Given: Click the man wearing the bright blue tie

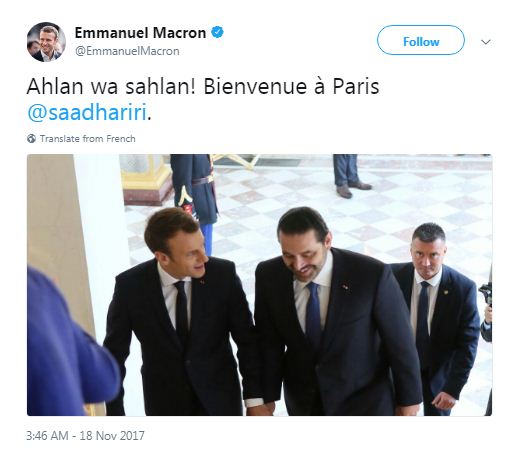Looking at the screenshot, I should click(337, 313).
